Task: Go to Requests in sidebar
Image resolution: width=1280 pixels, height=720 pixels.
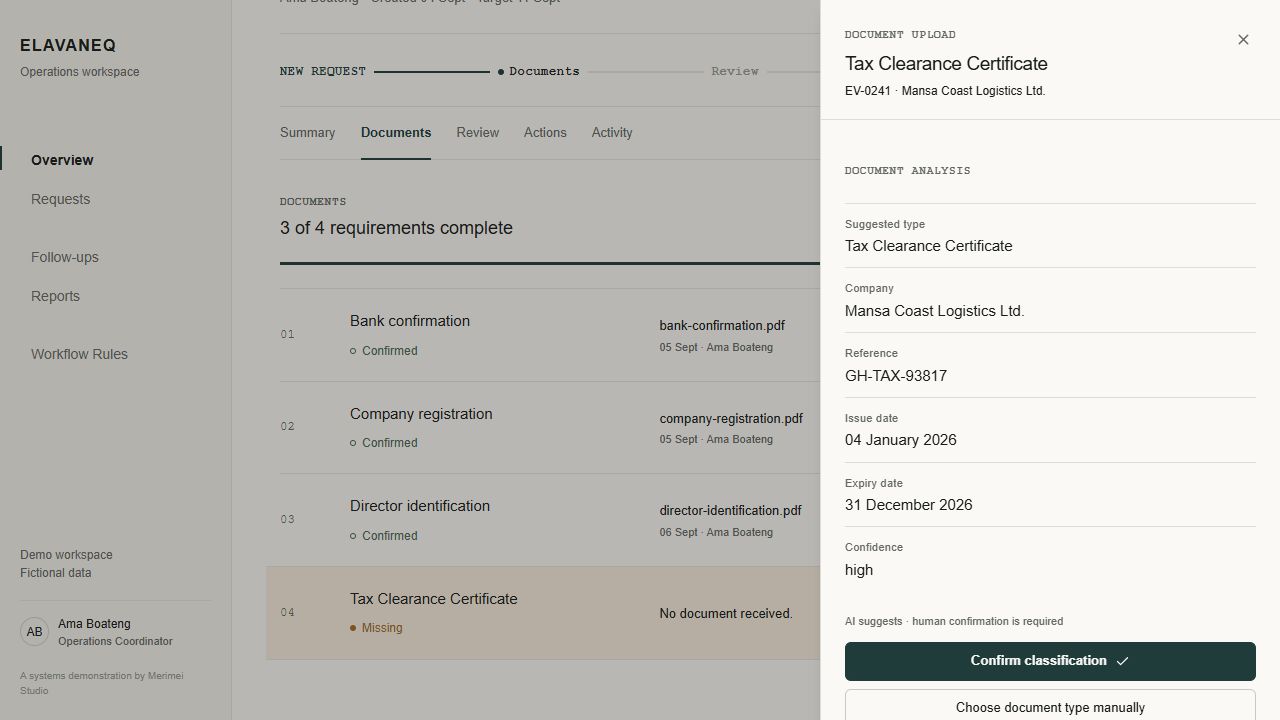Action: (x=60, y=199)
